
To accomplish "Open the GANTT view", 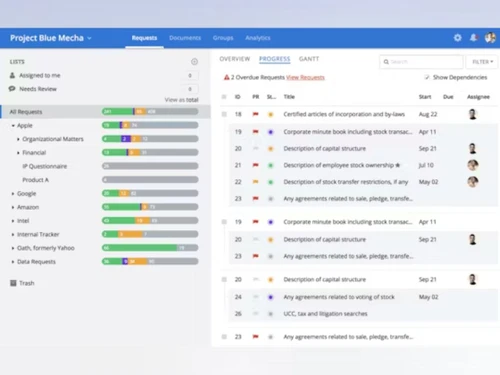I will (309, 59).
